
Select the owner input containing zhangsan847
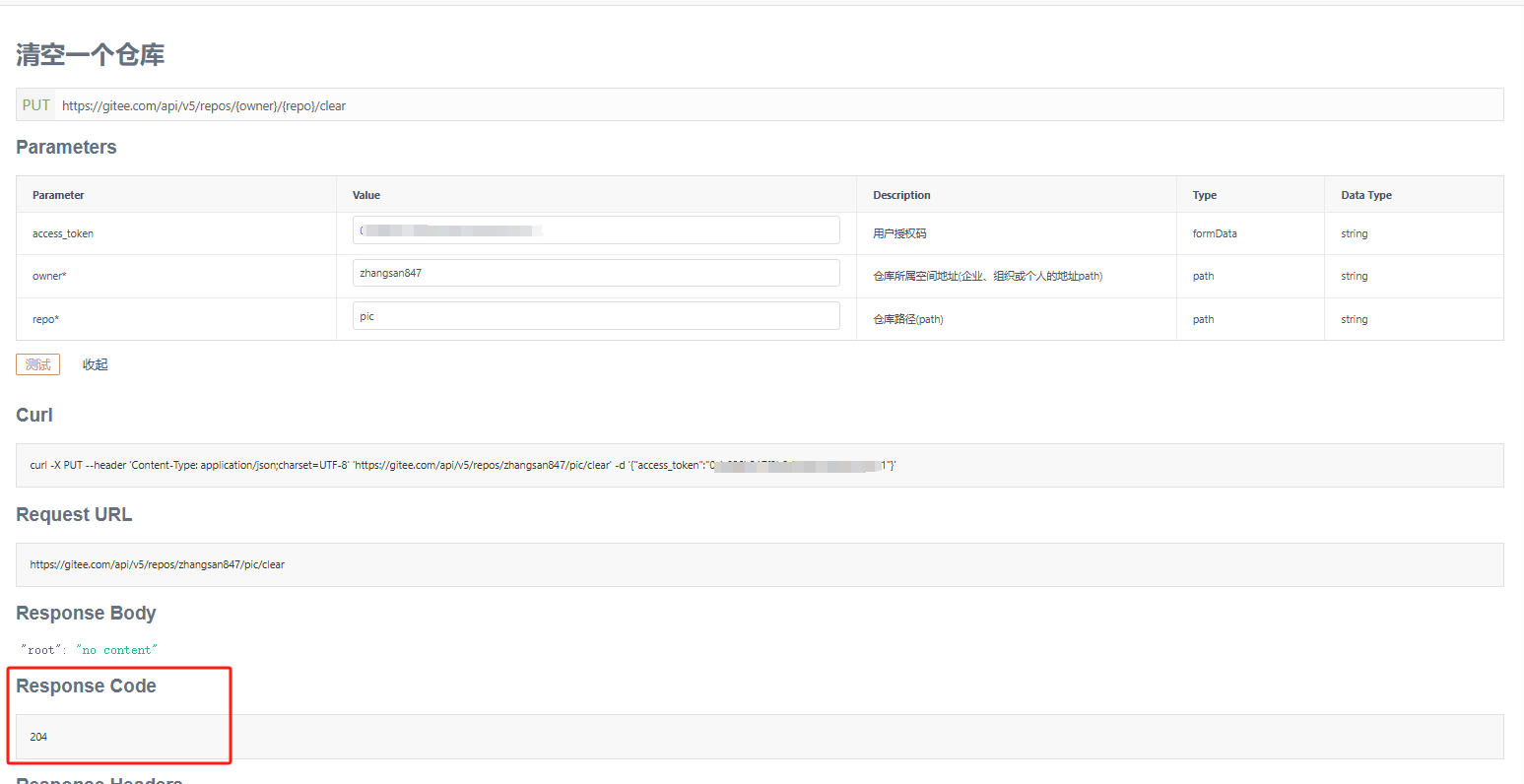tap(596, 273)
